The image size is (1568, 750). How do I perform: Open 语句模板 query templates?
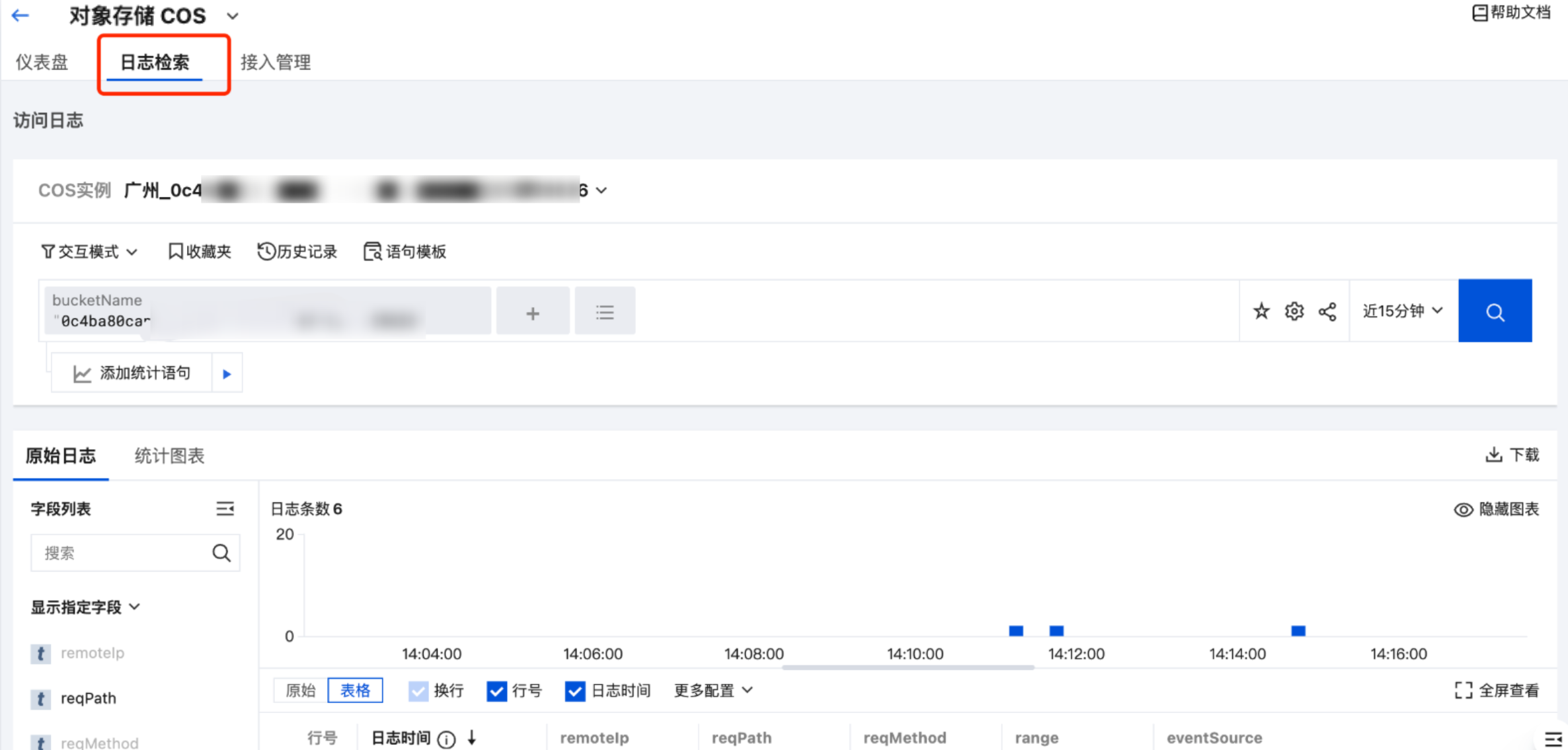point(405,251)
